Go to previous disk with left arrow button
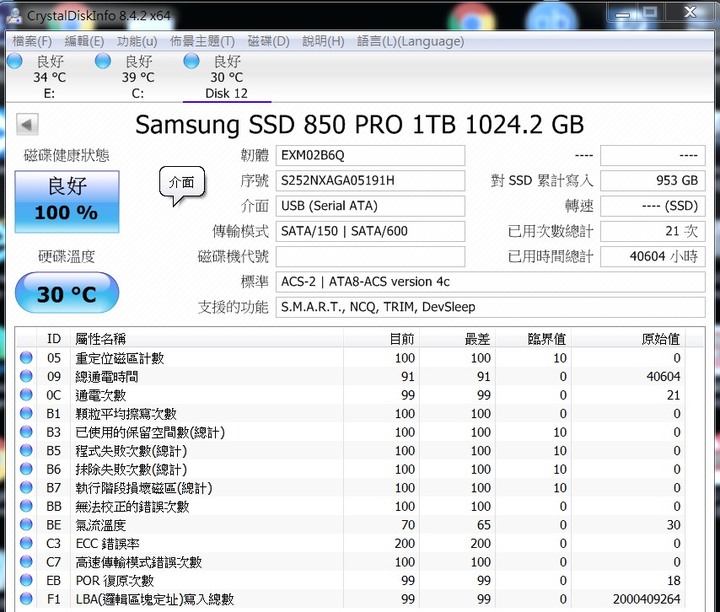 point(28,124)
